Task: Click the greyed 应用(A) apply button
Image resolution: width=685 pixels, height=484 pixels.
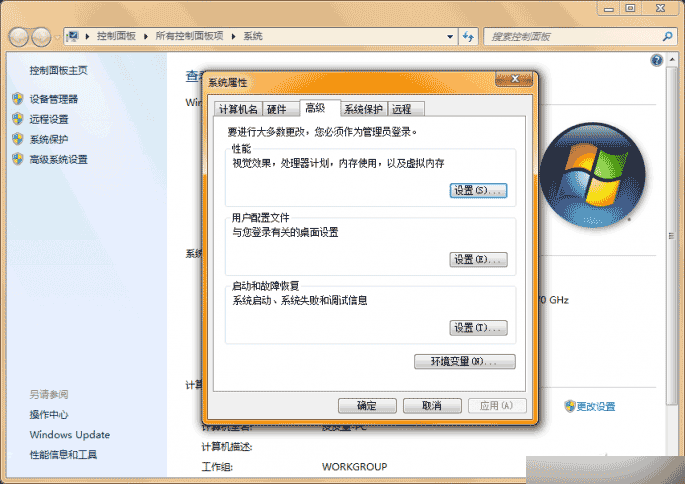Action: point(497,406)
